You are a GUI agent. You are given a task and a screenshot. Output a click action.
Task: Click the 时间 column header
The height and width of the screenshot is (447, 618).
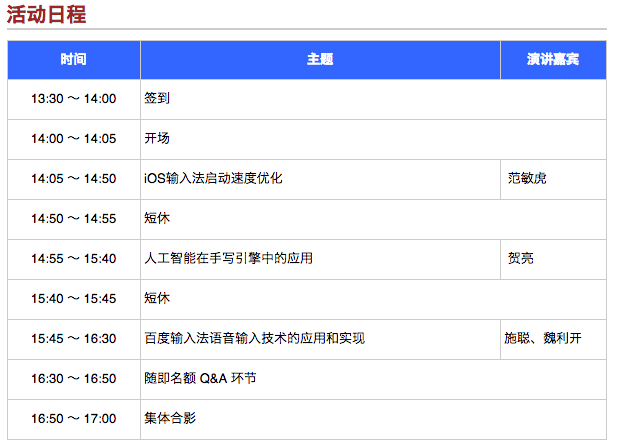click(x=73, y=59)
